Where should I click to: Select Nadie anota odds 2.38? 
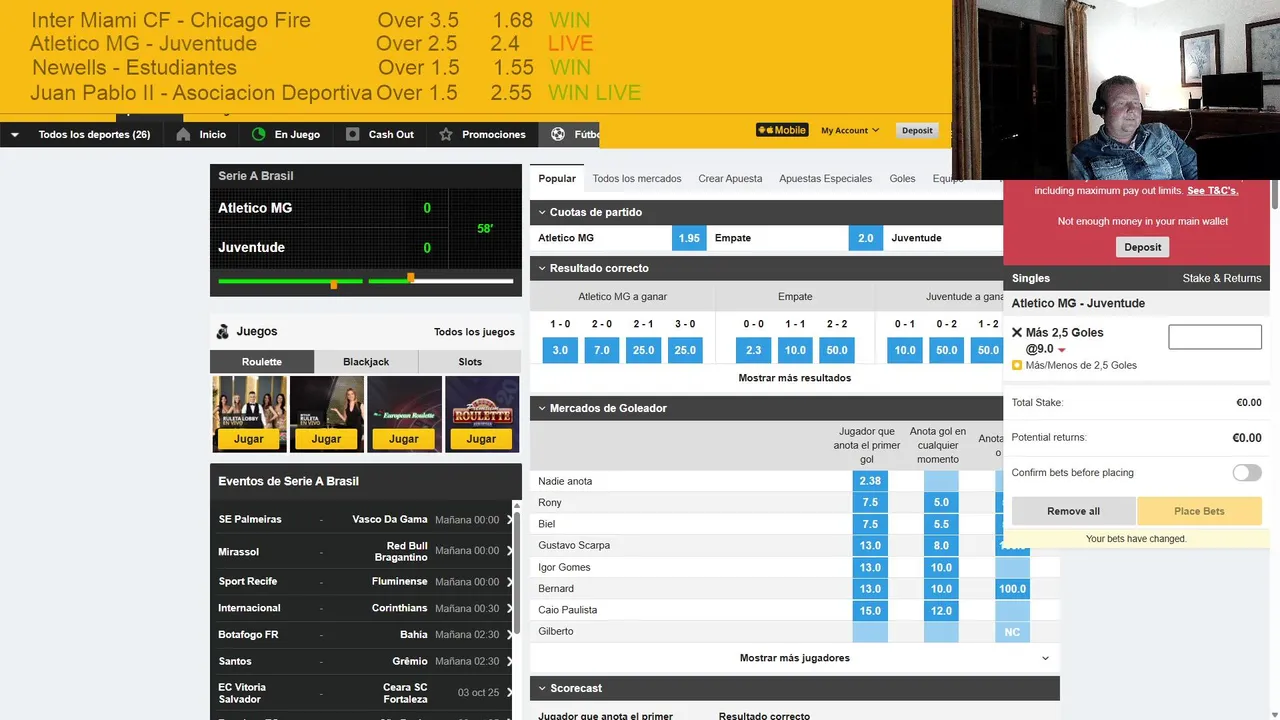tap(870, 481)
